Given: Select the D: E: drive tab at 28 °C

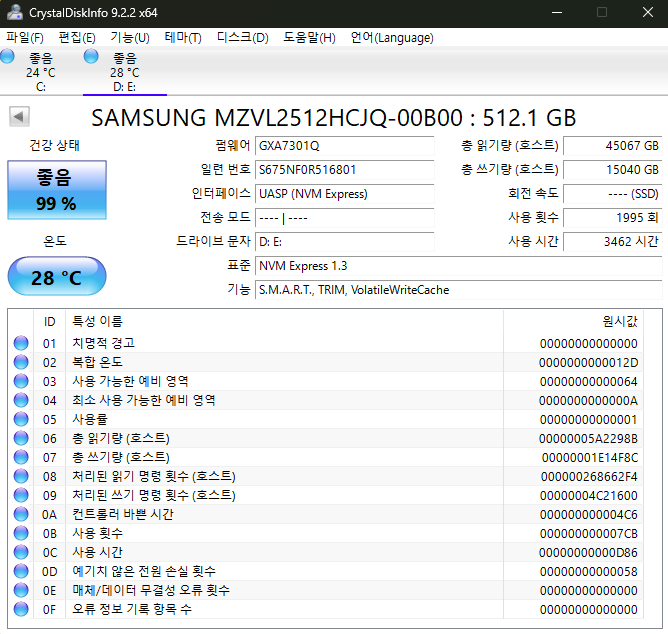Looking at the screenshot, I should pyautogui.click(x=125, y=72).
